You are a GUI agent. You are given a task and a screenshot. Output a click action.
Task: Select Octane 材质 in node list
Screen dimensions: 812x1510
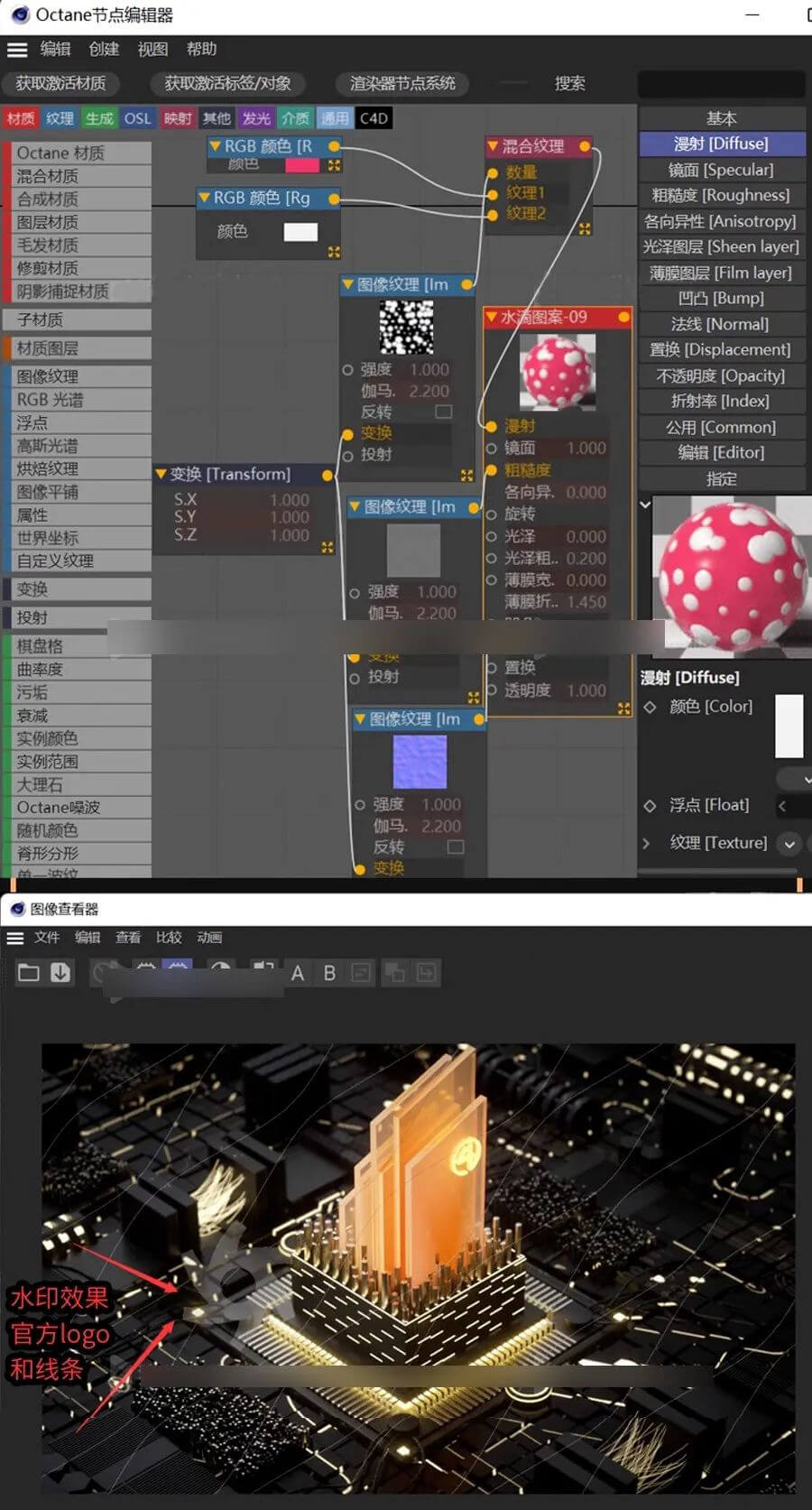coord(78,153)
